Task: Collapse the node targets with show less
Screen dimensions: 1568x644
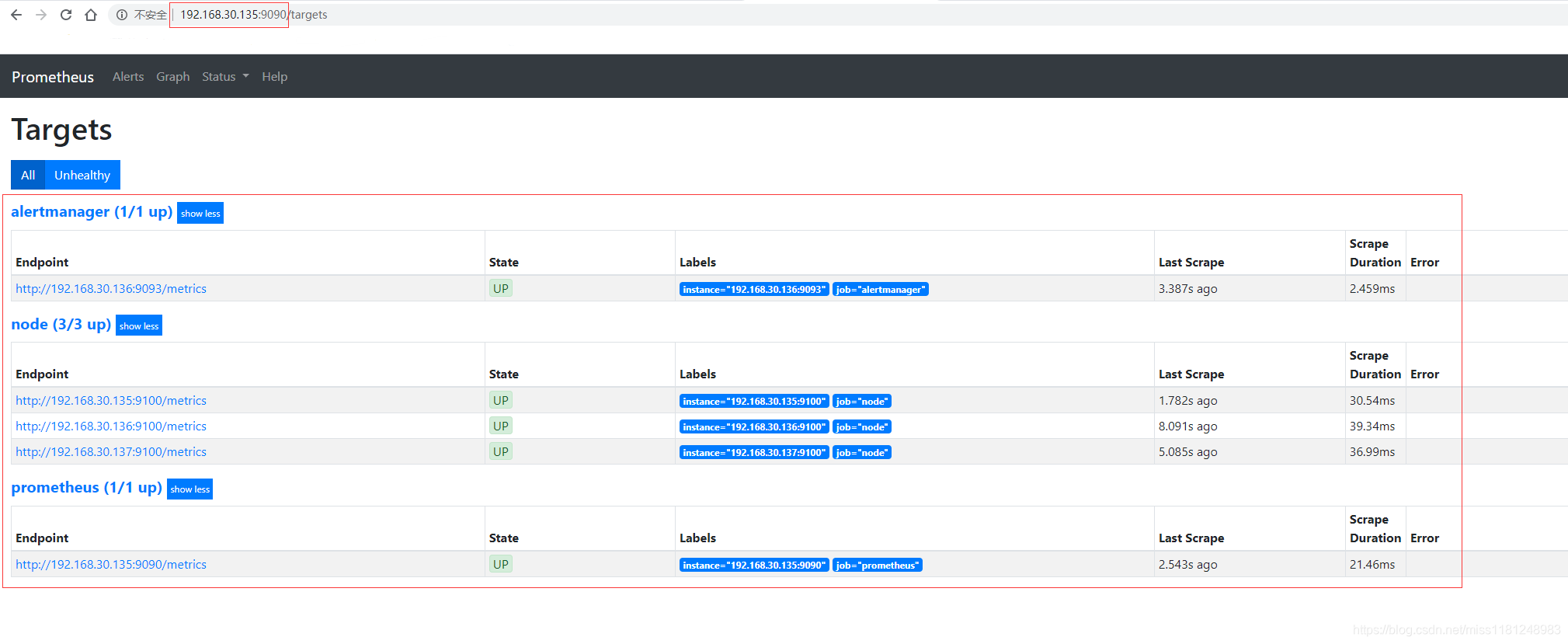Action: pos(139,325)
